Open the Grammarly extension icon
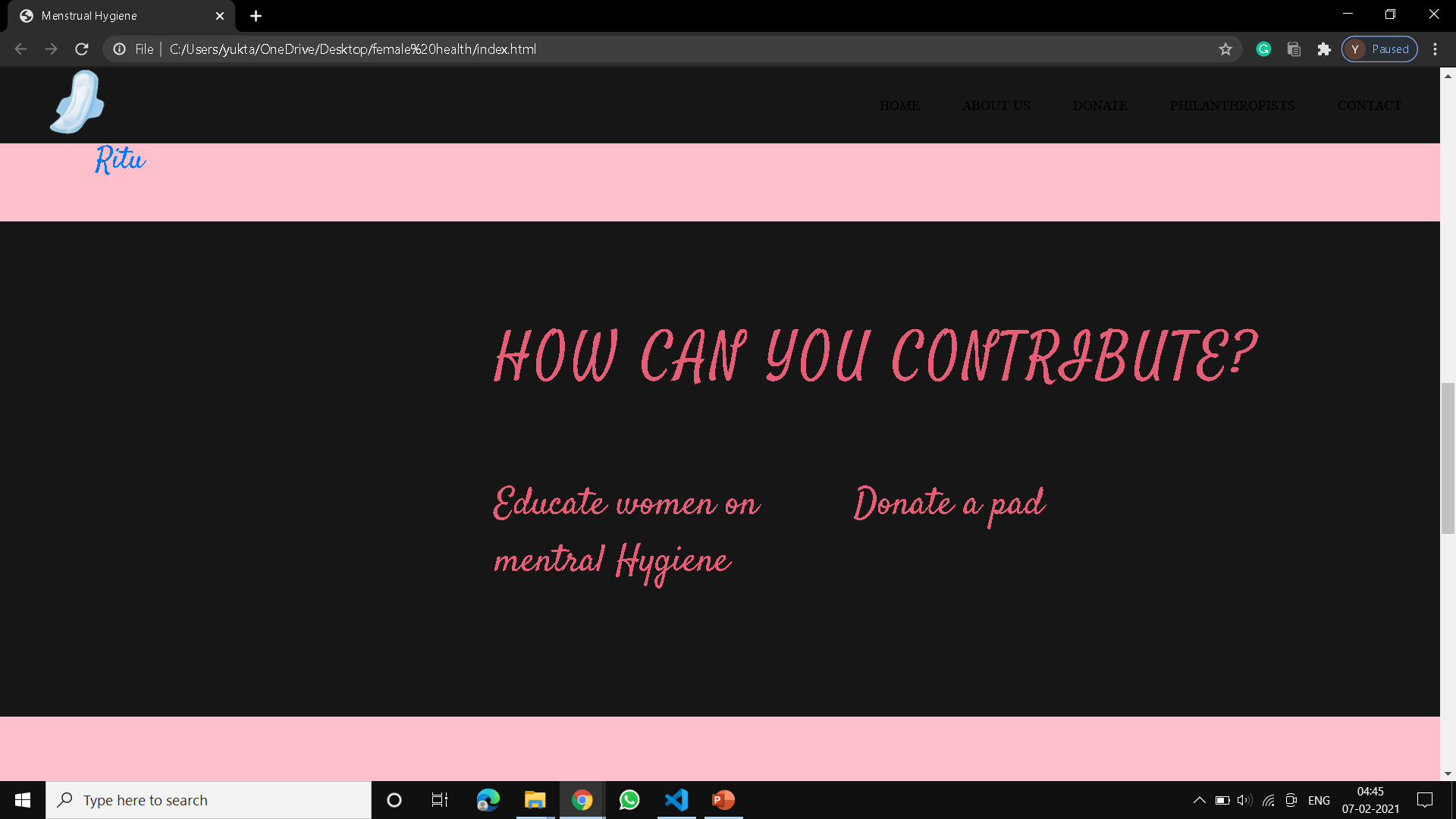The image size is (1456, 819). pos(1263,49)
